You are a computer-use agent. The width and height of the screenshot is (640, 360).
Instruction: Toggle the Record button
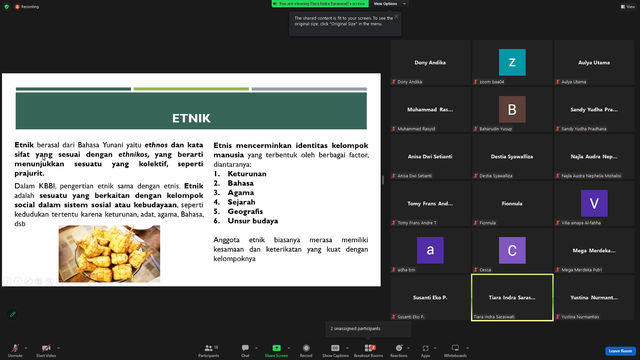point(306,350)
